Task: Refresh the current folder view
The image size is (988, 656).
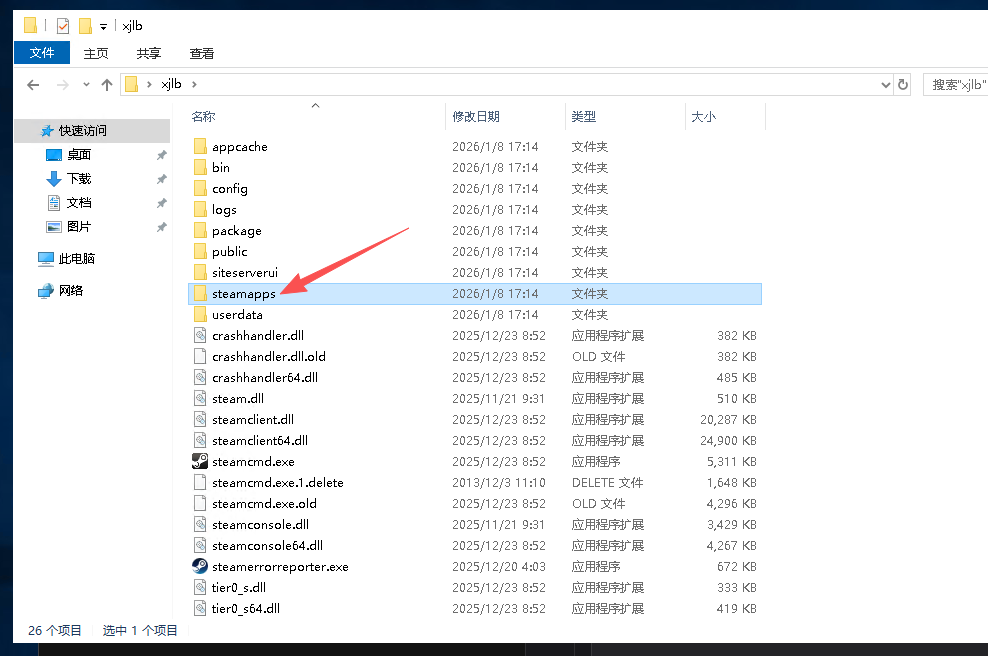Action: click(903, 85)
